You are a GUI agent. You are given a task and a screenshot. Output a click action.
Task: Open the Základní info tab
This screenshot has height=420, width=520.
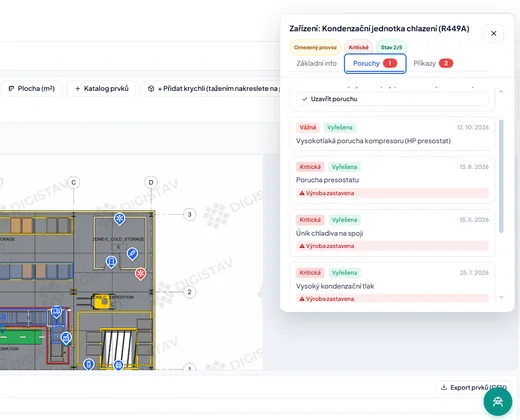pyautogui.click(x=316, y=63)
